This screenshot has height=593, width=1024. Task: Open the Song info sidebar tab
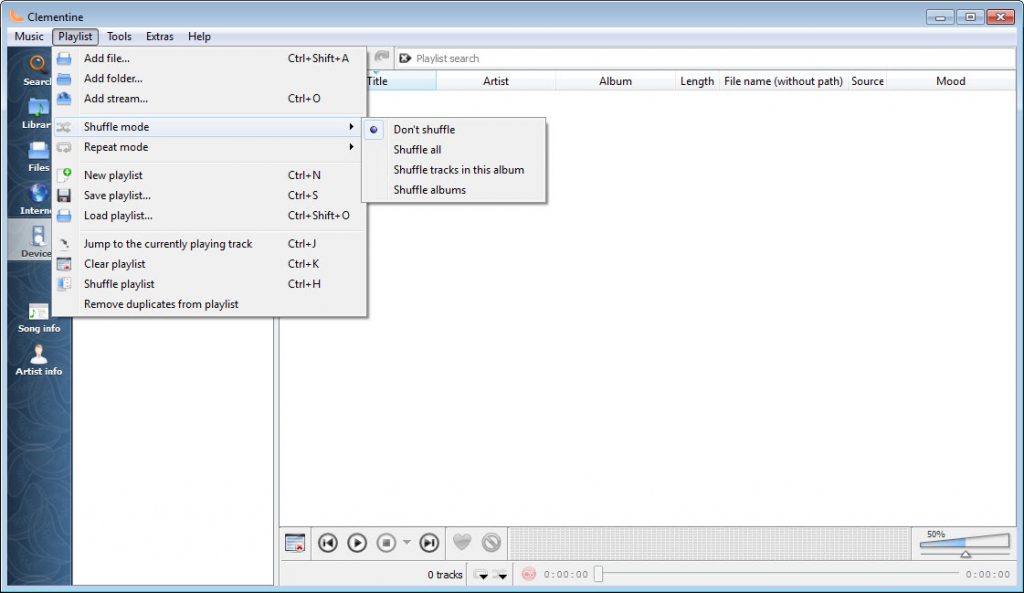(39, 319)
